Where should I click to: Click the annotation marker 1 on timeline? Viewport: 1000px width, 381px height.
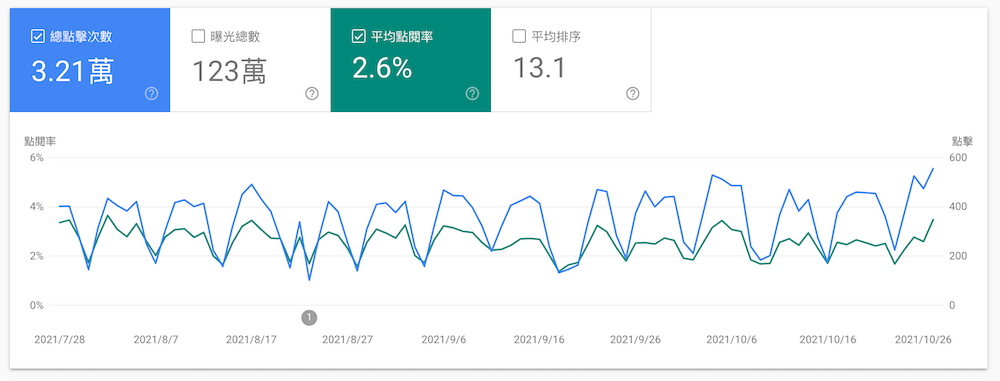coord(309,317)
